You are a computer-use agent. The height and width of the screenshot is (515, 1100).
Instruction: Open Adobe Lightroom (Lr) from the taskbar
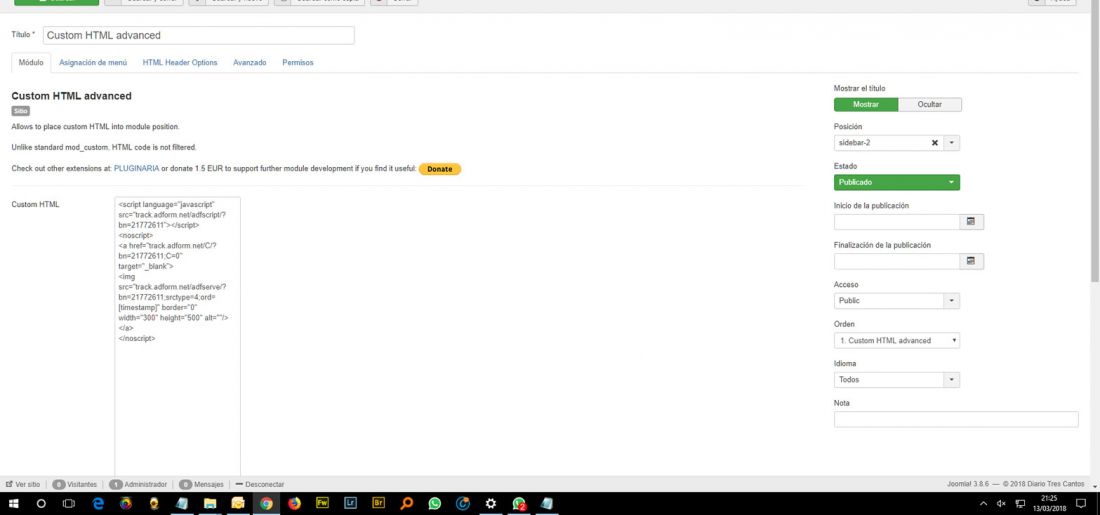351,503
